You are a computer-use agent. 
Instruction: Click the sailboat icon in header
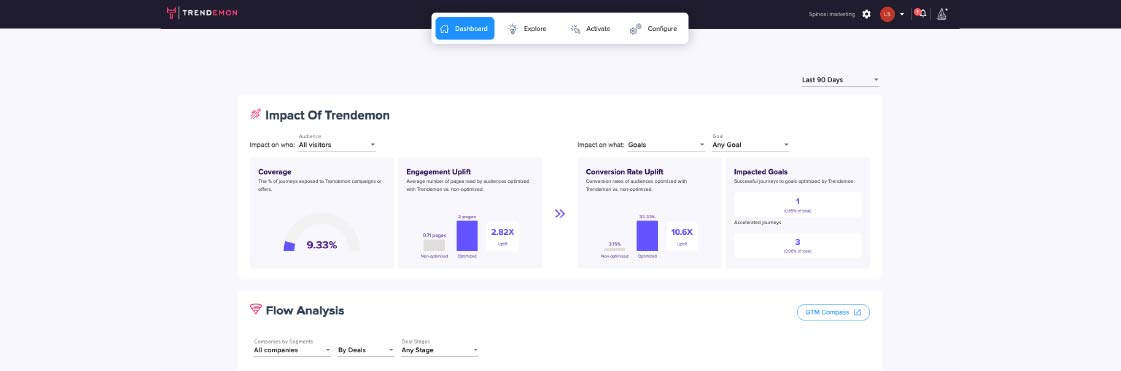(942, 14)
